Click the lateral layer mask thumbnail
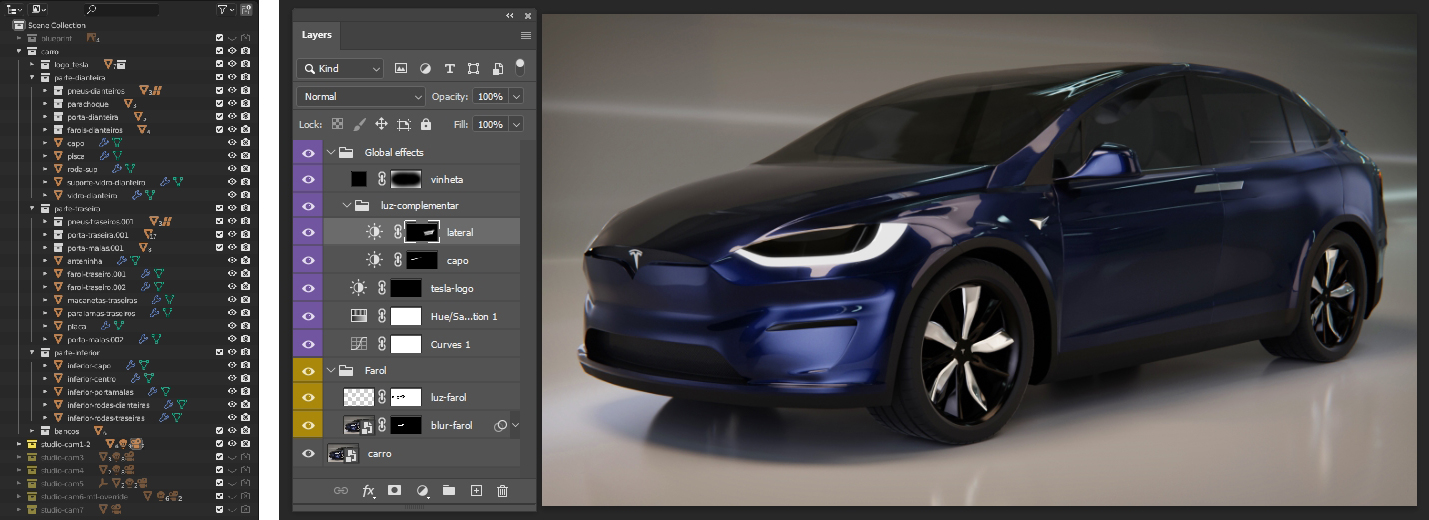Image resolution: width=1429 pixels, height=520 pixels. point(419,232)
